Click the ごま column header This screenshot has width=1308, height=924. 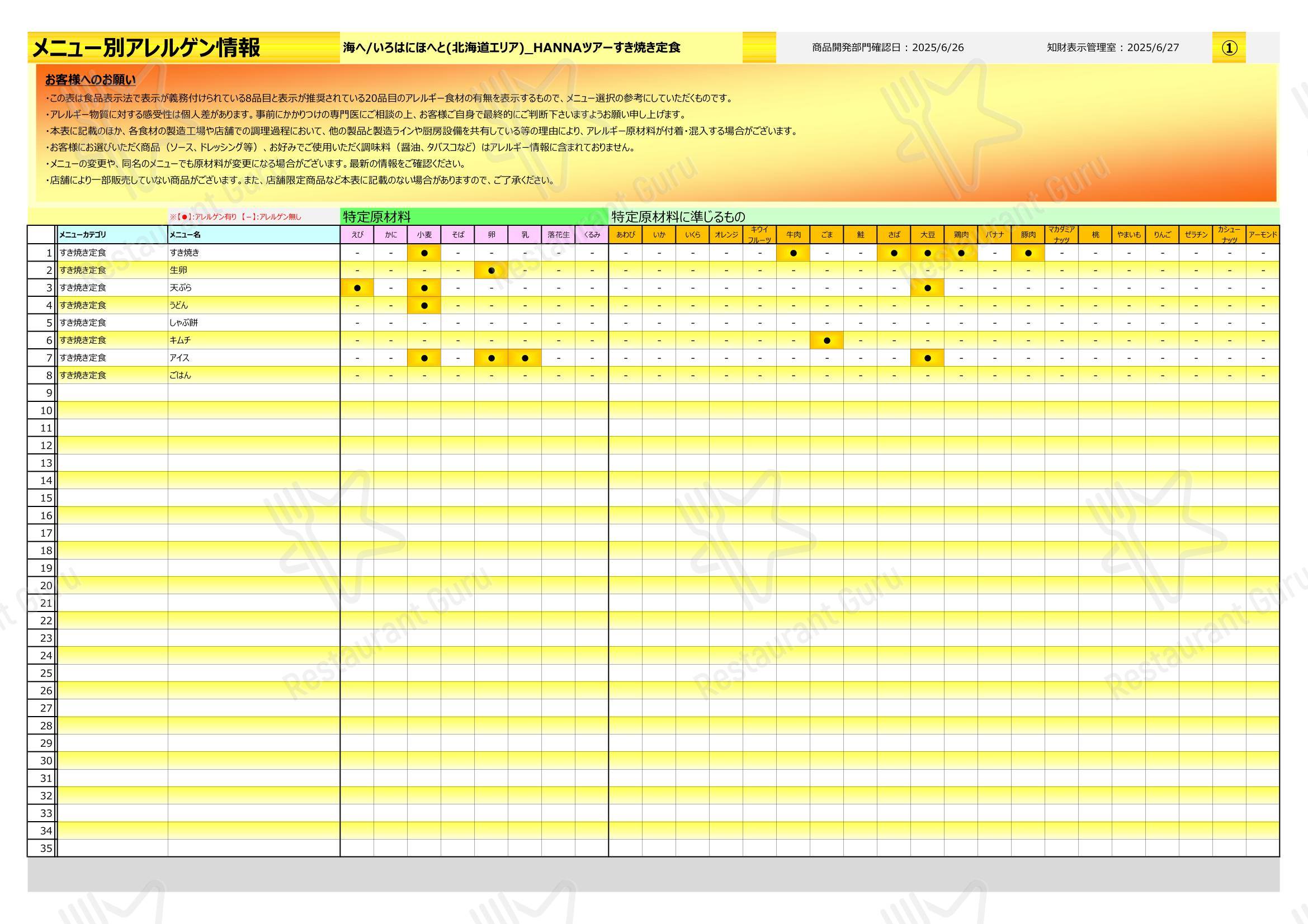[x=827, y=235]
